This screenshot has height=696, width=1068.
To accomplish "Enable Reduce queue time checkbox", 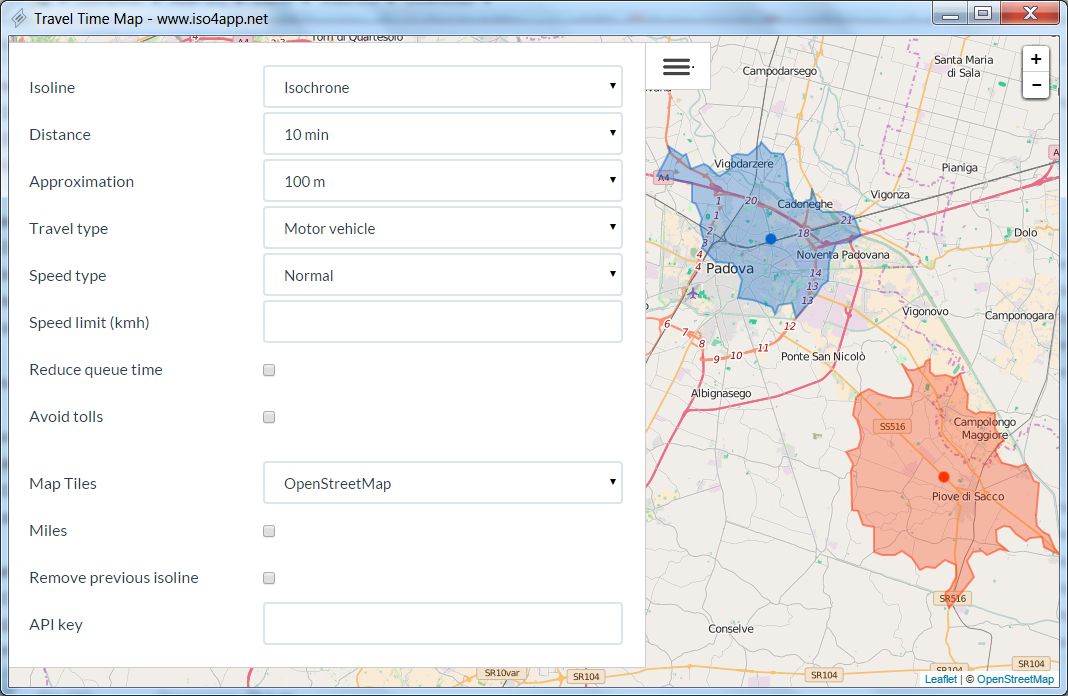I will tap(269, 370).
